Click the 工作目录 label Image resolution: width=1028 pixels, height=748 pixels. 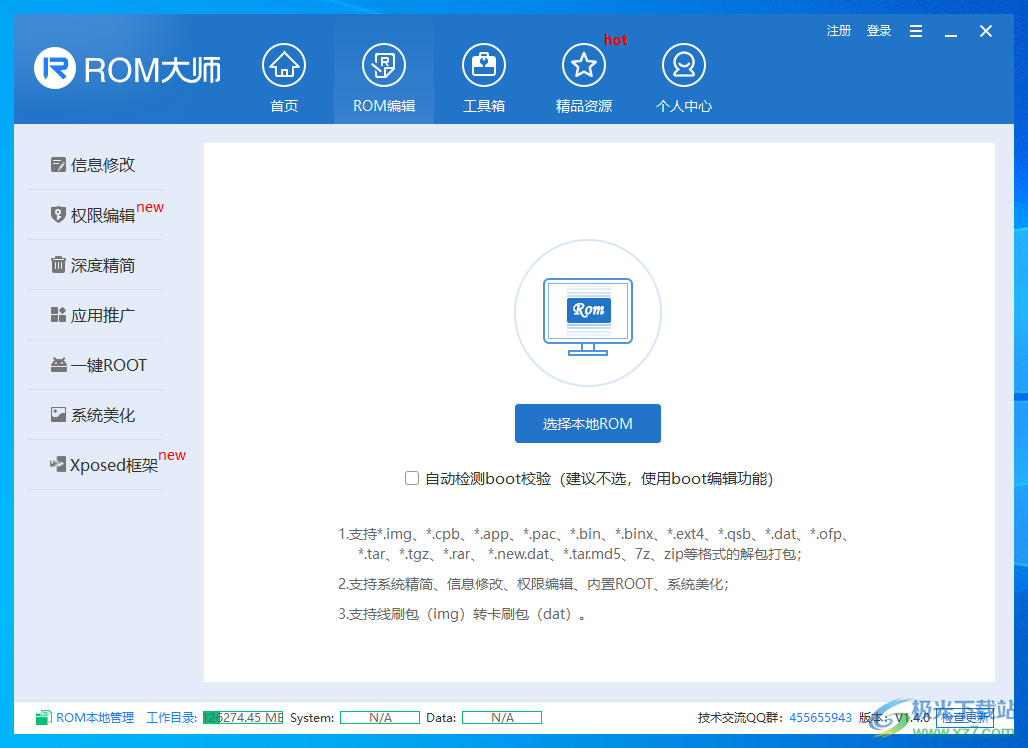171,718
